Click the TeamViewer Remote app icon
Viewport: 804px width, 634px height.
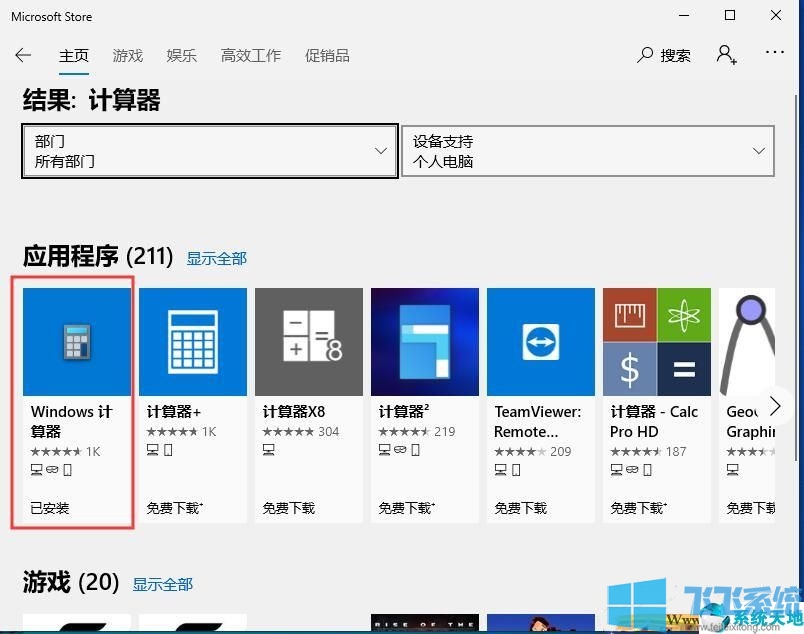coord(541,342)
